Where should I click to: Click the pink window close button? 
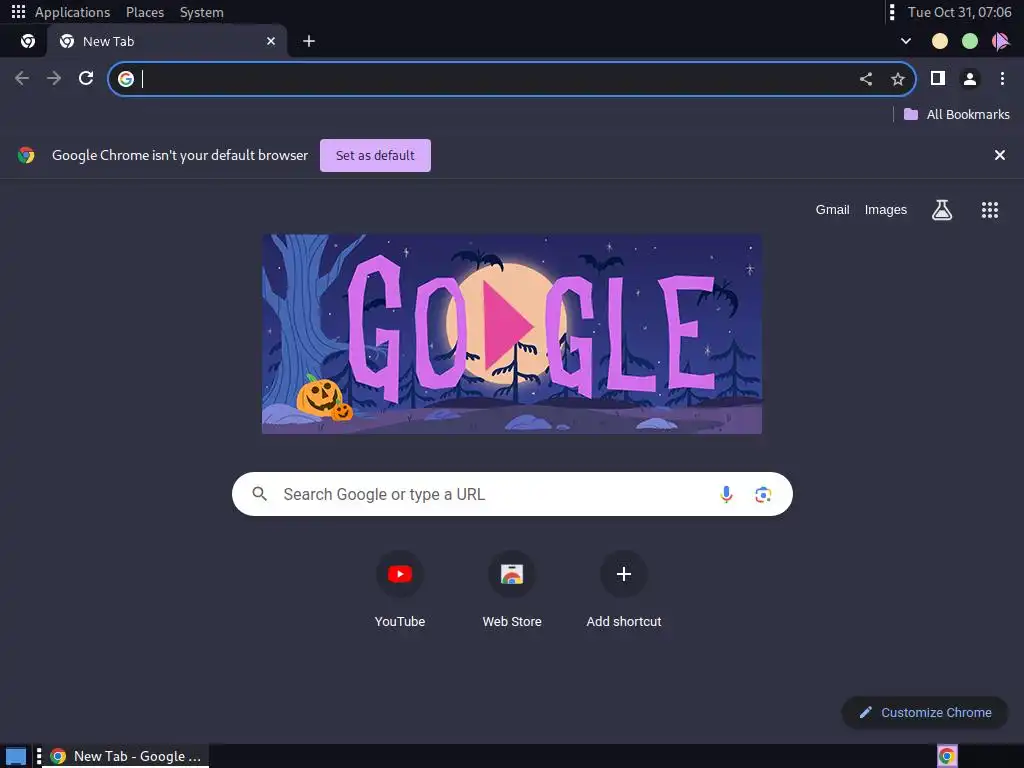1000,41
